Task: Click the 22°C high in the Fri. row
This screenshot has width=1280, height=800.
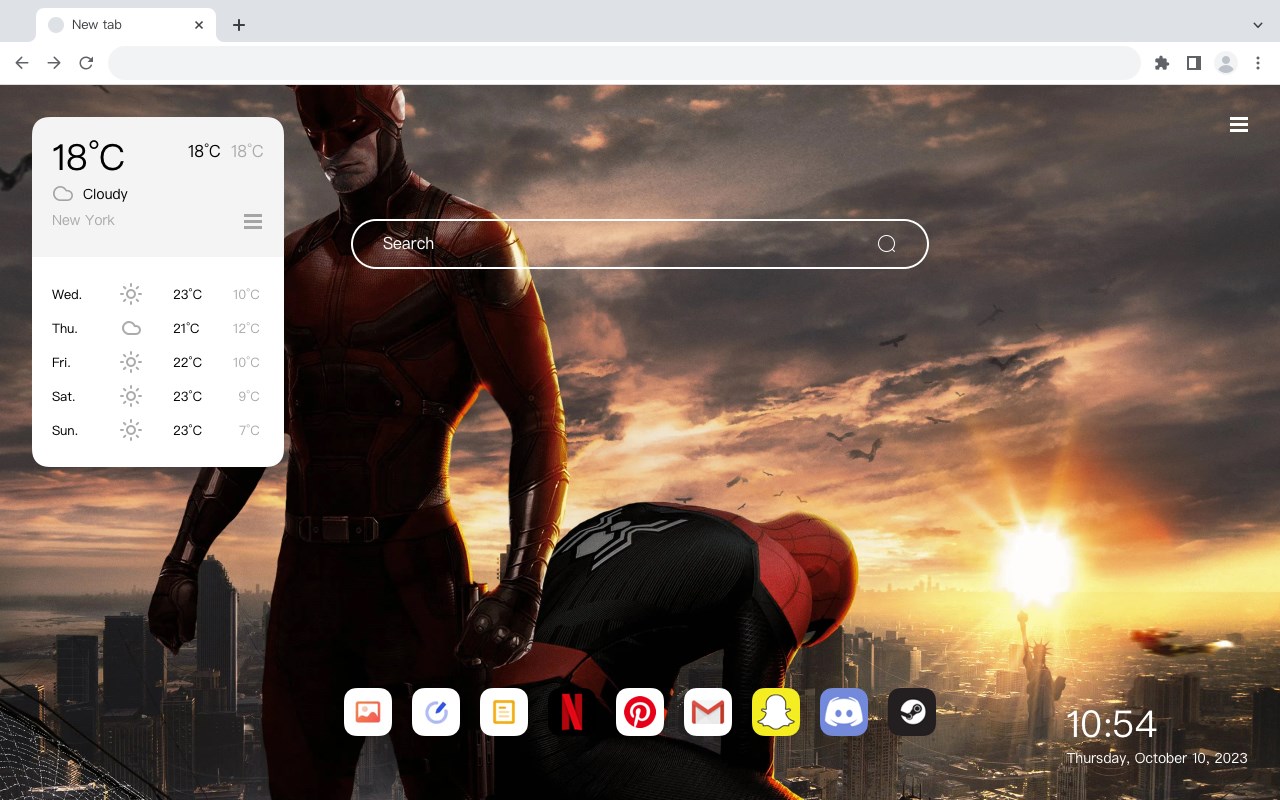Action: tap(187, 362)
